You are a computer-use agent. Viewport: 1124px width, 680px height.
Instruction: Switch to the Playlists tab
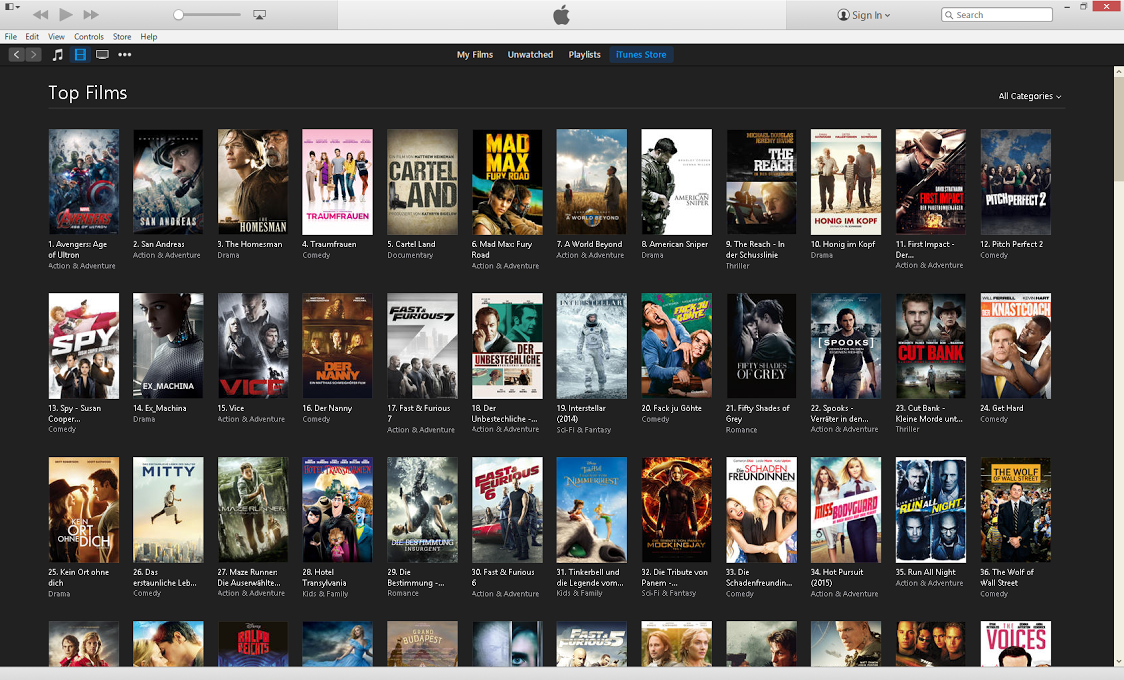584,54
